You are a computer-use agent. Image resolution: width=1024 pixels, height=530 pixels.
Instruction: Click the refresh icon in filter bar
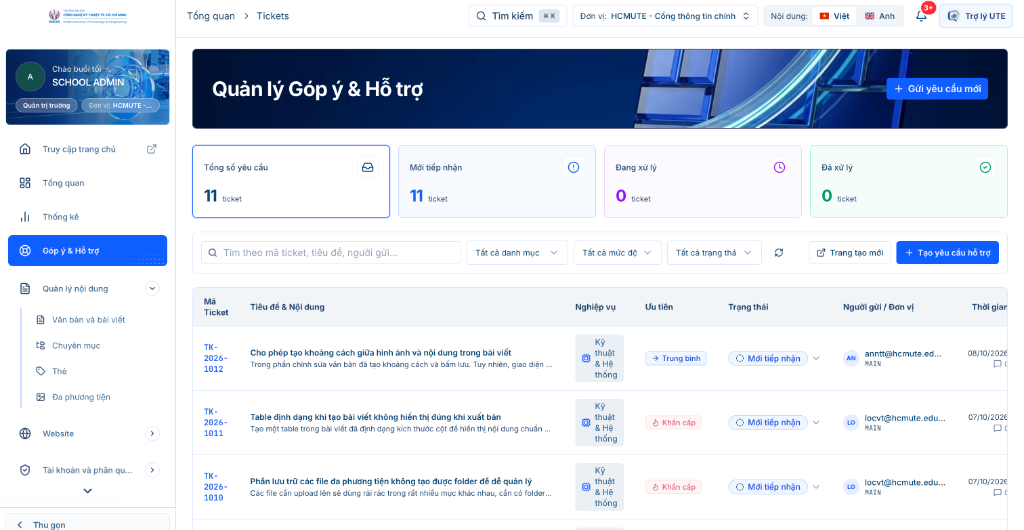[778, 253]
